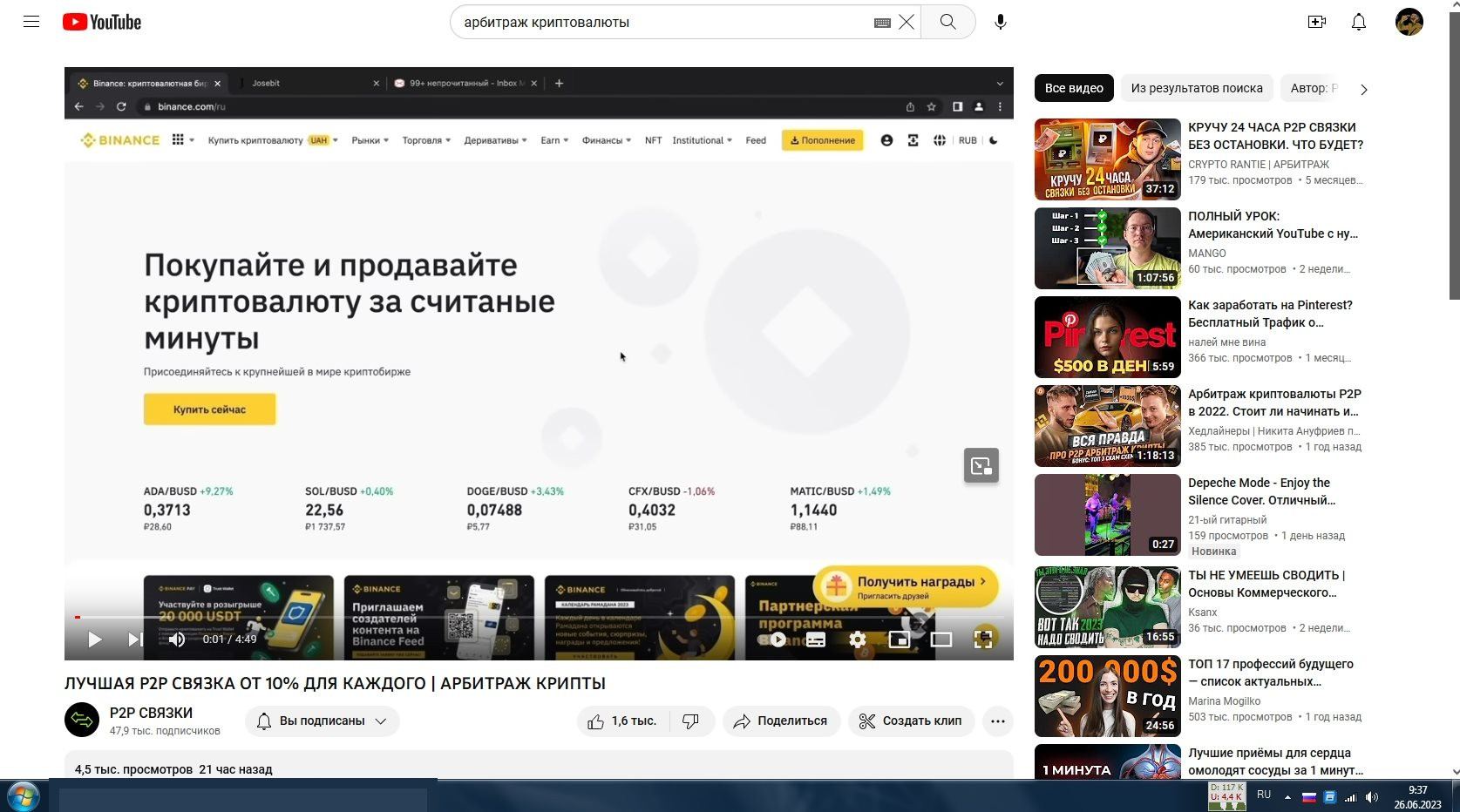Open the Арбитраж криптовалюты P2P в 2022 title
The image size is (1460, 812).
[x=1274, y=403]
